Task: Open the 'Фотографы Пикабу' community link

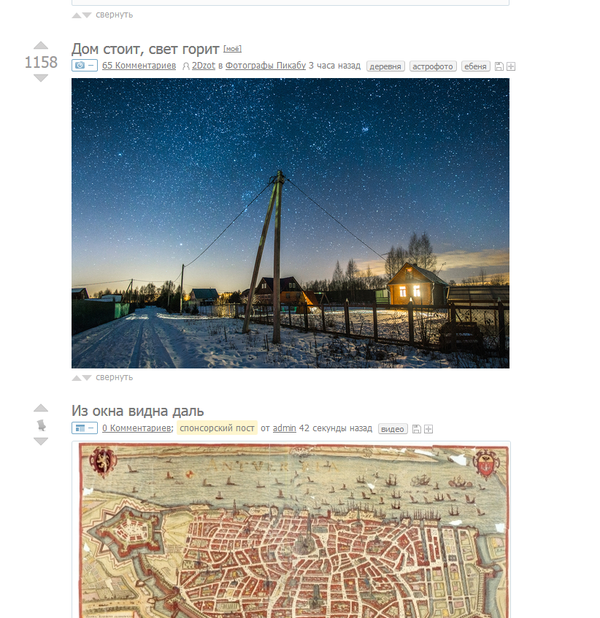Action: [x=265, y=65]
